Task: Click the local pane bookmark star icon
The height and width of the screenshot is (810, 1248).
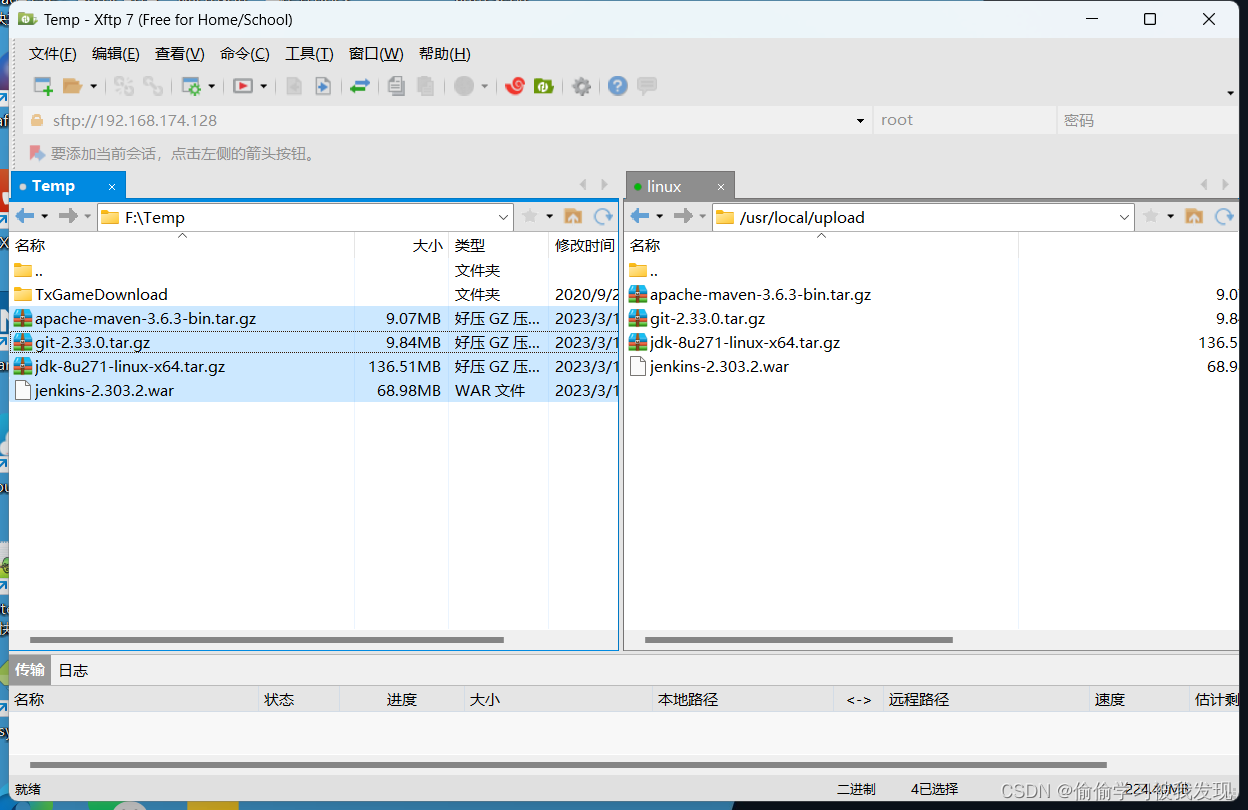Action: (x=530, y=216)
